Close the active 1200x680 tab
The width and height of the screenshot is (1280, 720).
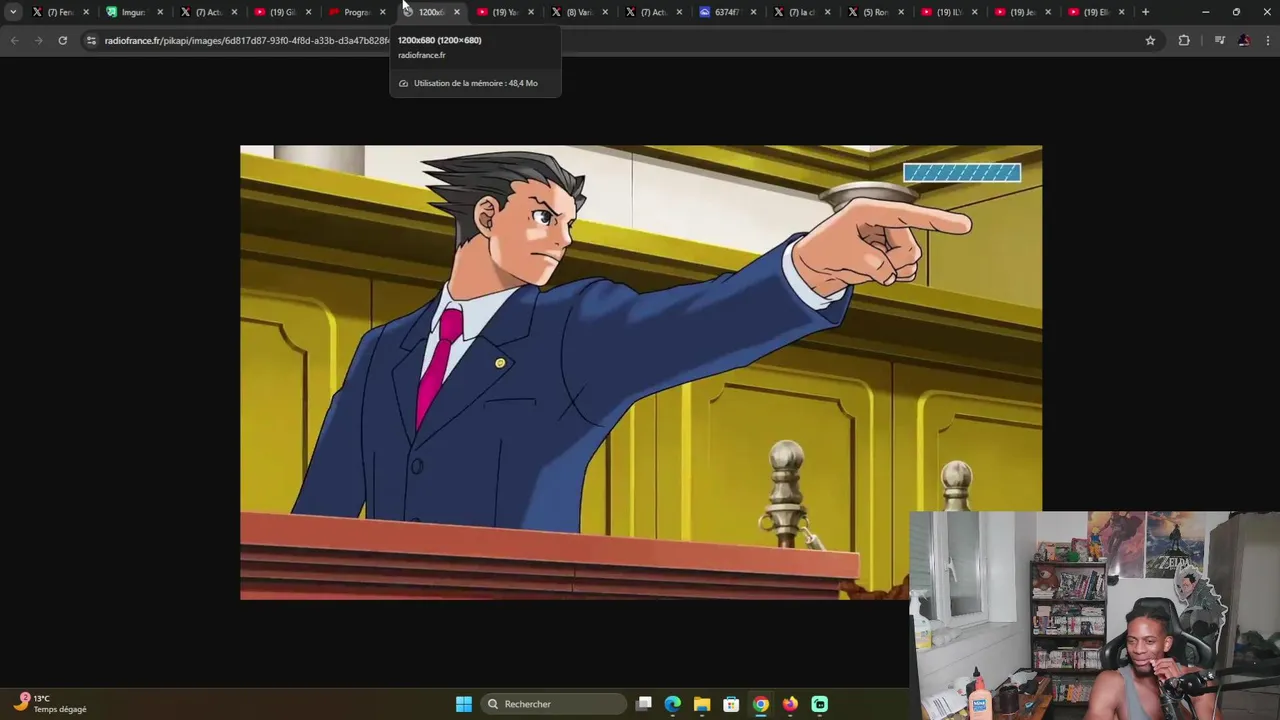[x=457, y=12]
